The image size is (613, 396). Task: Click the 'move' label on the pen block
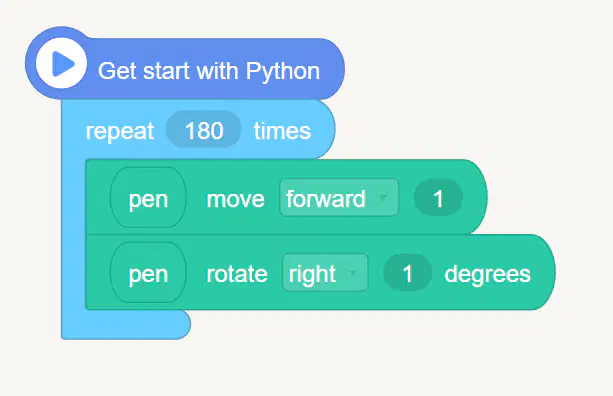point(235,199)
